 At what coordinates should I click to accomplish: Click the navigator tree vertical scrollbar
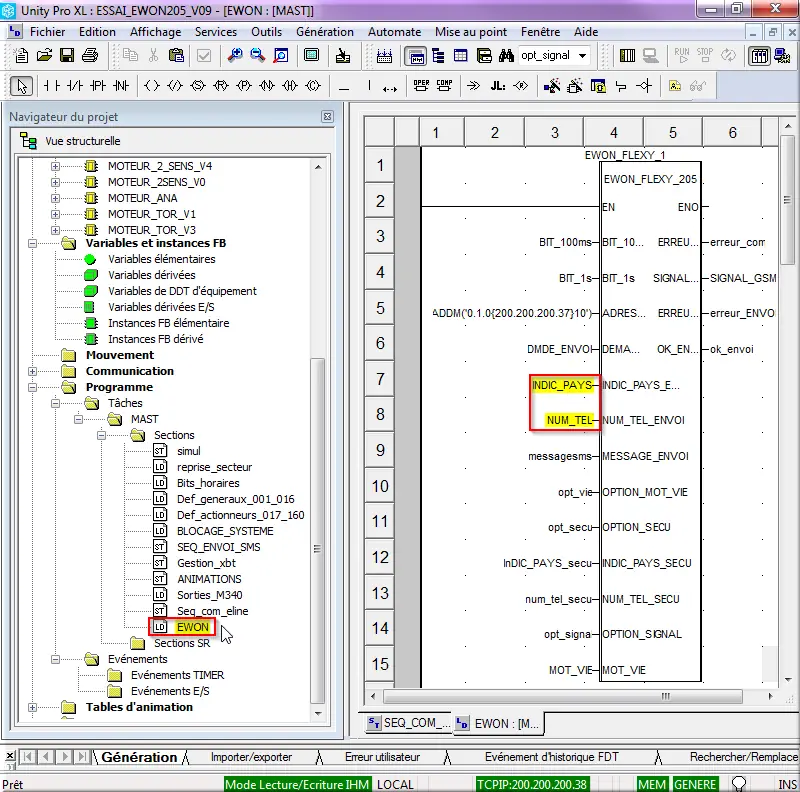tap(318, 531)
